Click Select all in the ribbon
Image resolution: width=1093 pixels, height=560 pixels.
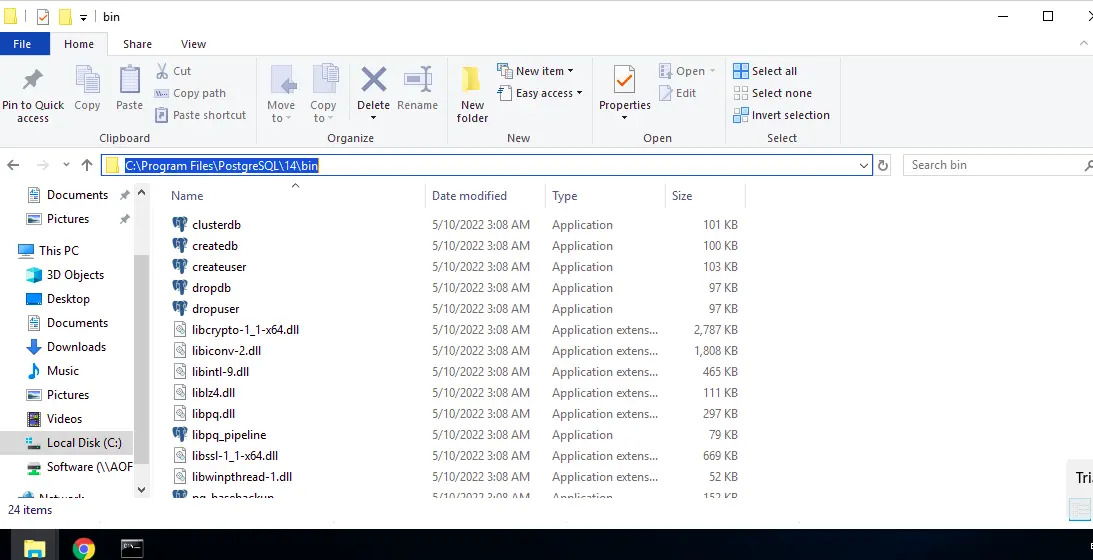[765, 70]
